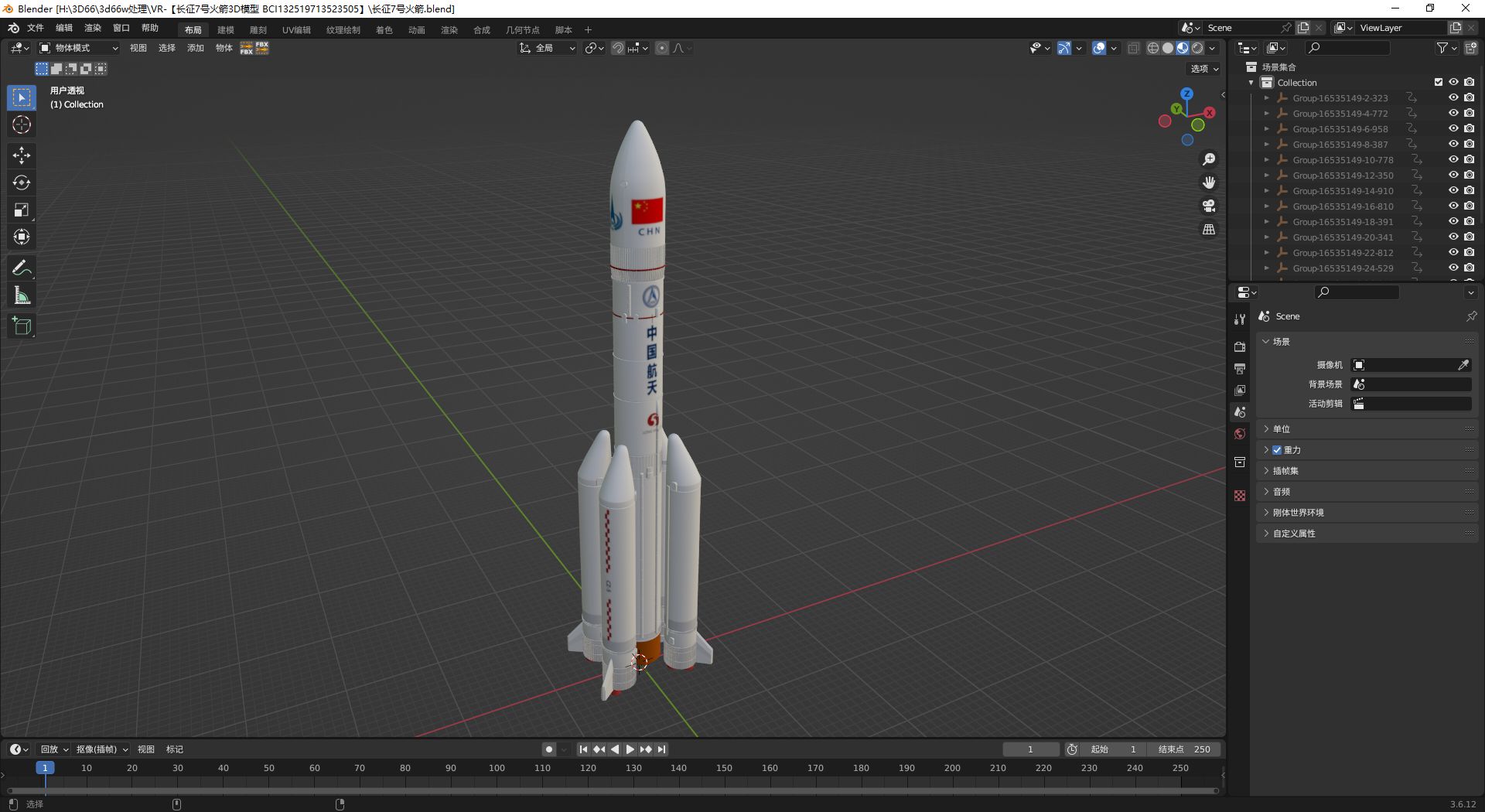
Task: Select the Transform tool
Action: (22, 237)
